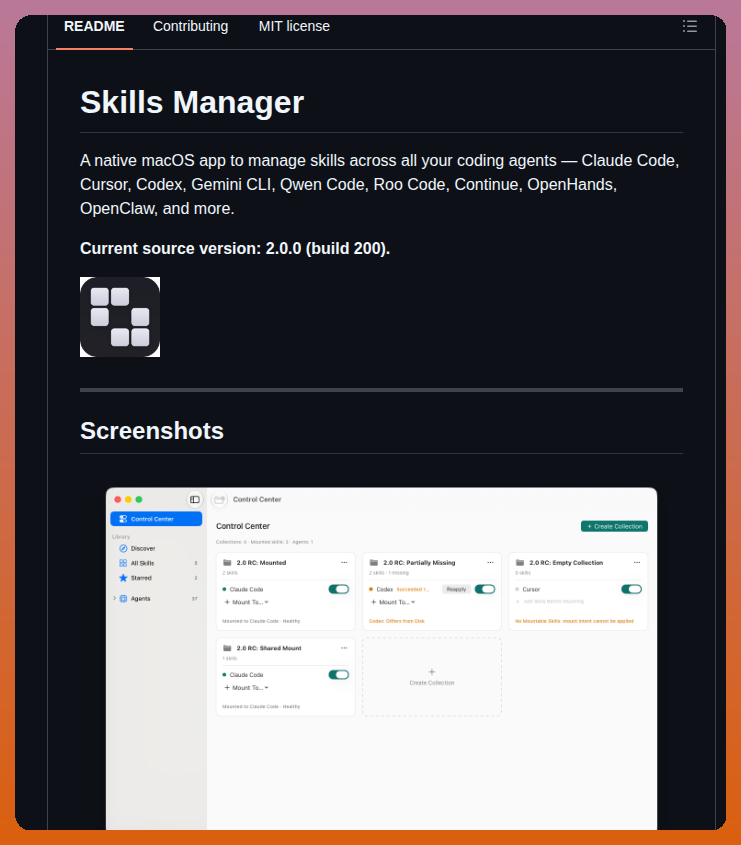Select All Skills in the Library list

pyautogui.click(x=142, y=563)
